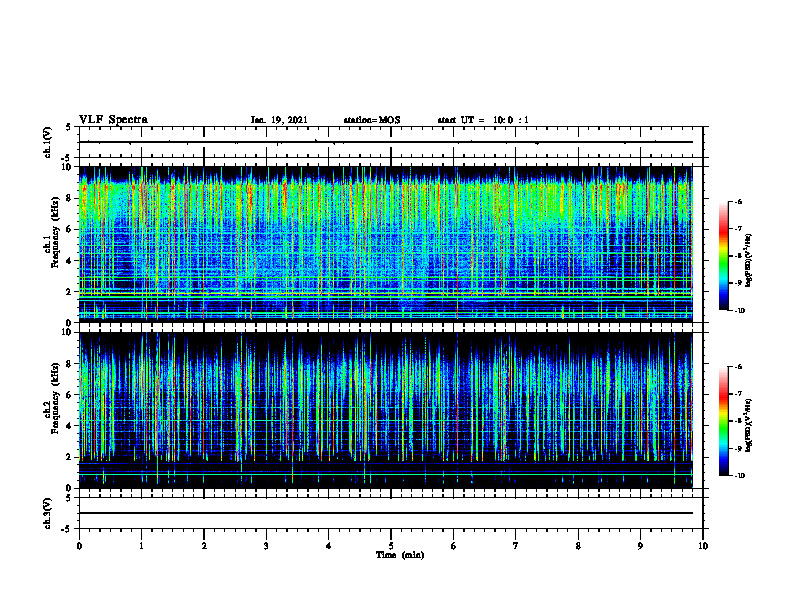792x612 pixels.
Task: Click the "start UT = 10:0 :1" header text
Action: (483, 120)
